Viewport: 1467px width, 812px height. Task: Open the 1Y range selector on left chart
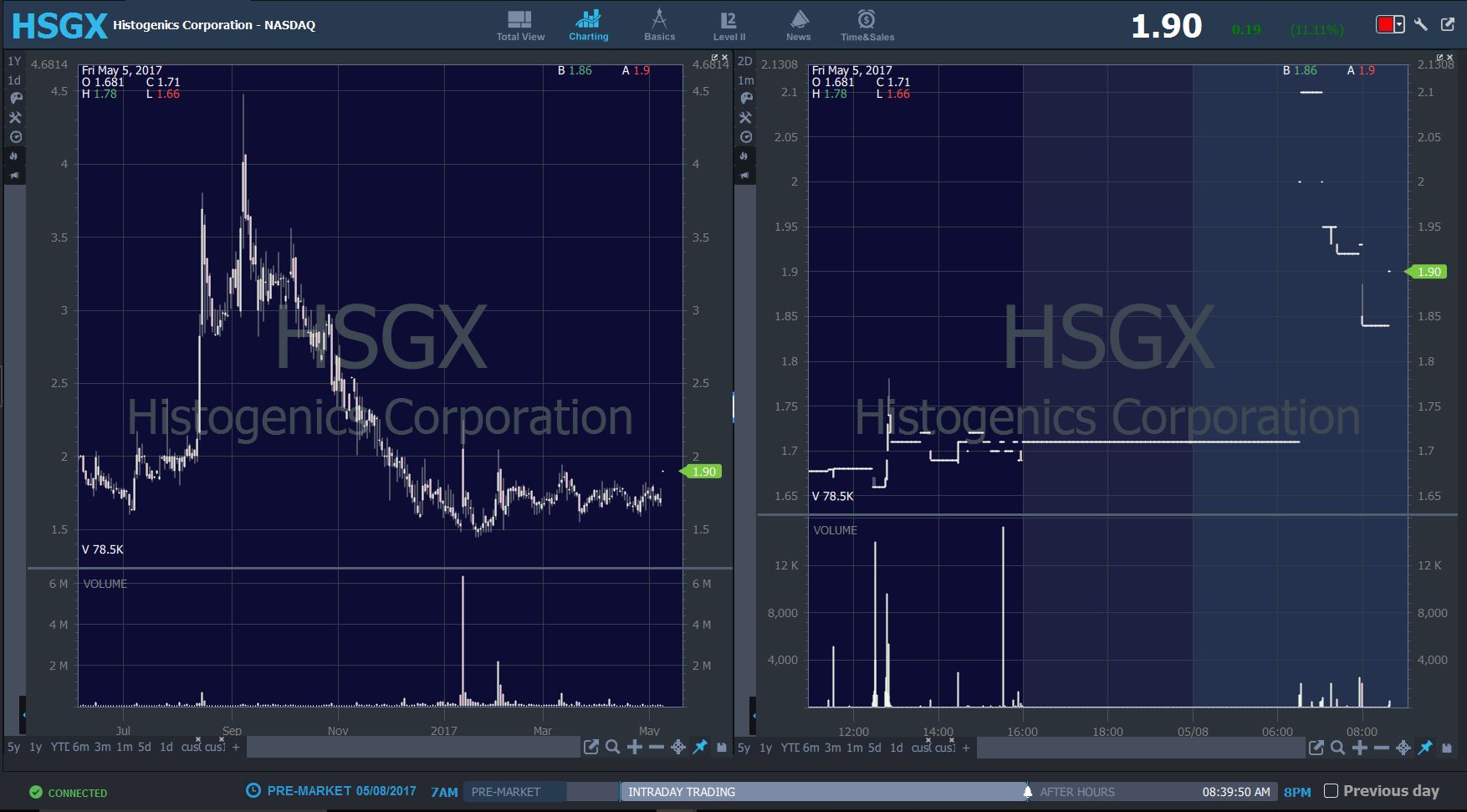(14, 61)
